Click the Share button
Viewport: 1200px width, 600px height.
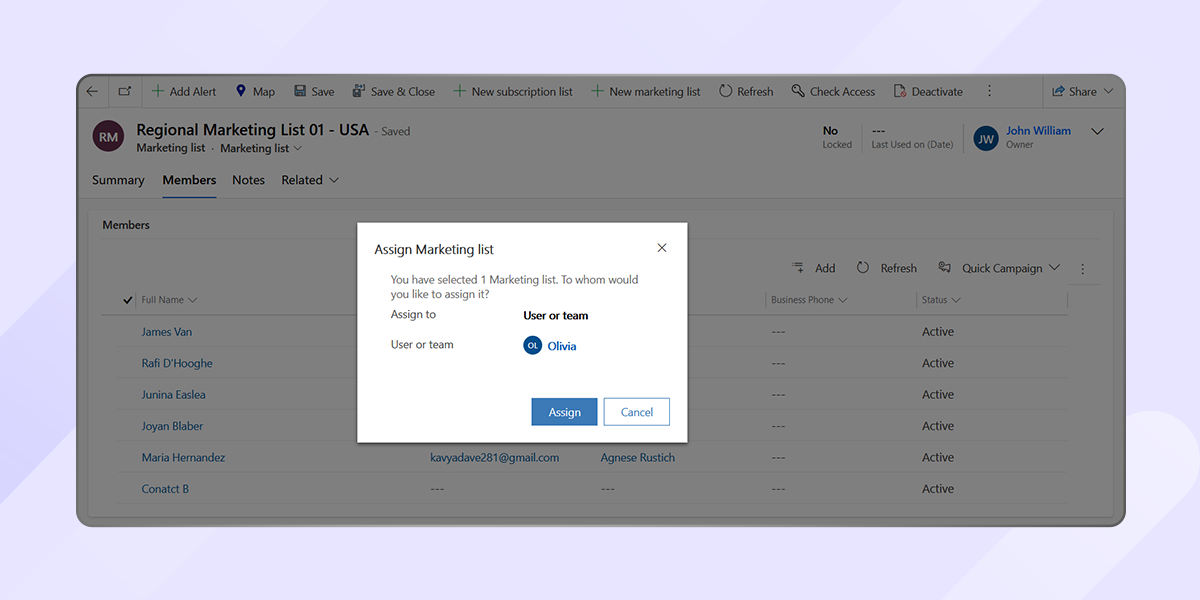coord(1074,91)
